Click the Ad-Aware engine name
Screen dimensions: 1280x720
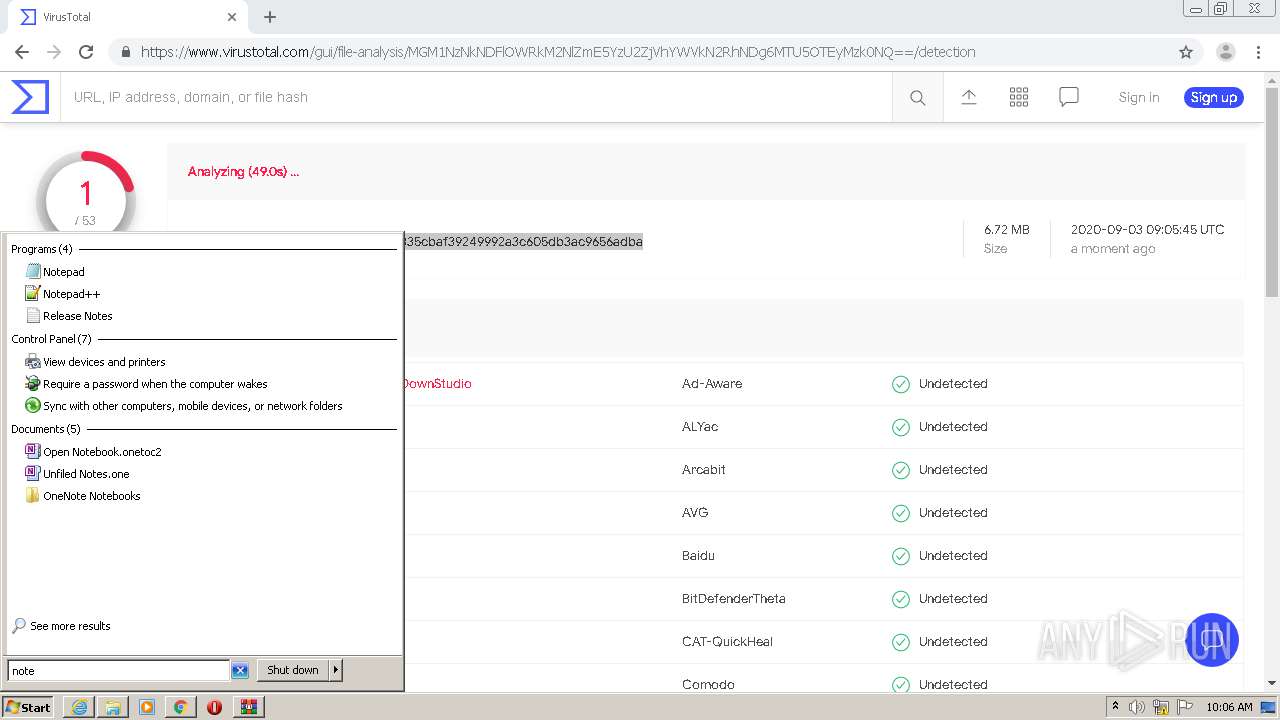[712, 384]
